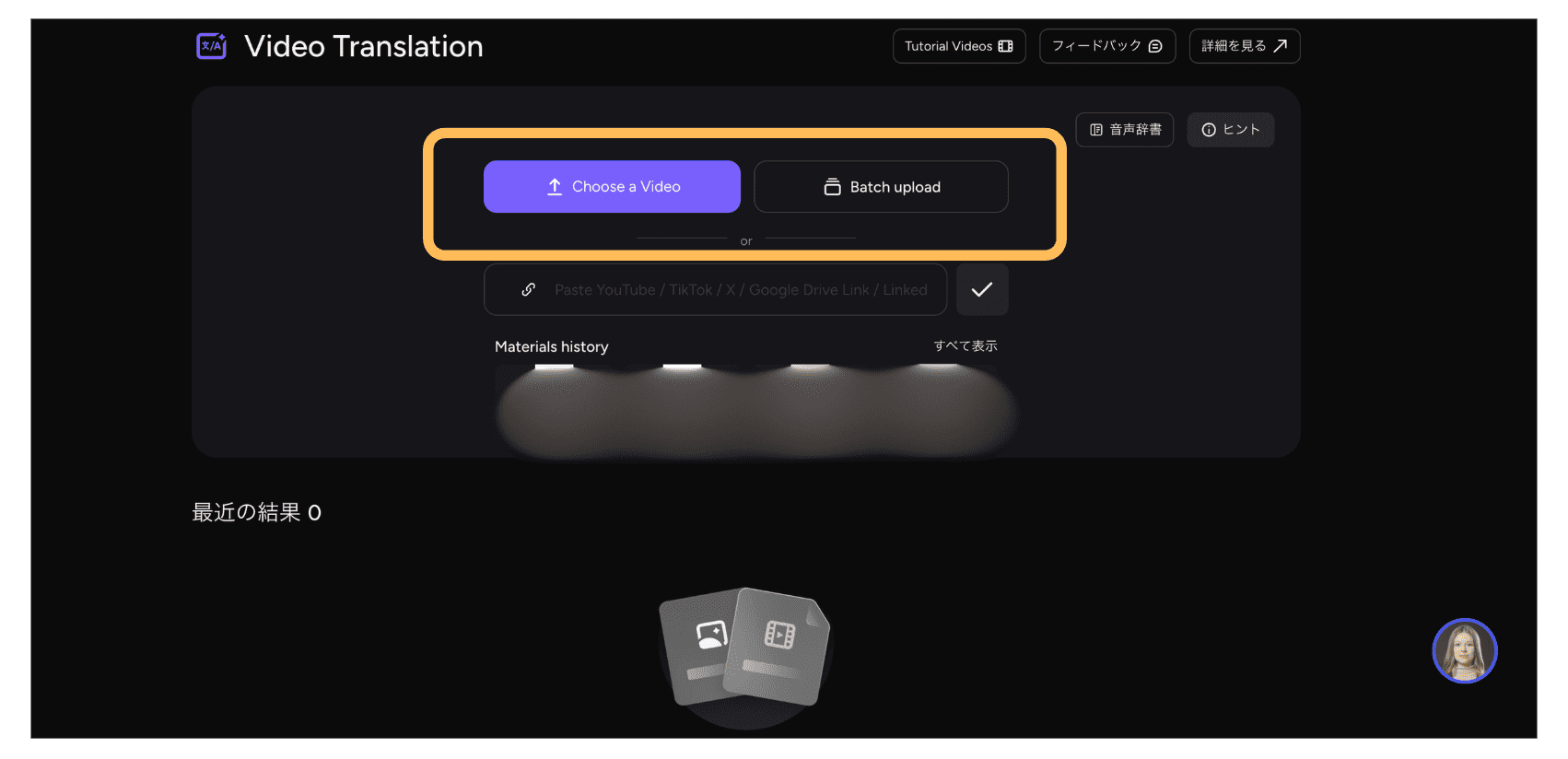The image size is (1568, 759).
Task: Click the Choose a Video upload button
Action: 612,187
